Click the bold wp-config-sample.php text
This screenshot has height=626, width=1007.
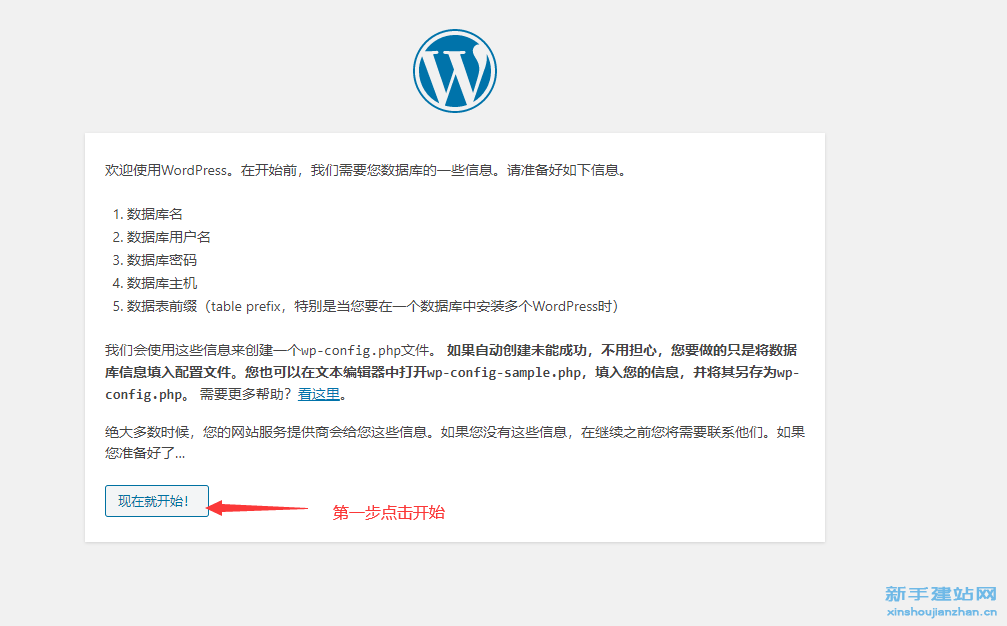point(504,372)
